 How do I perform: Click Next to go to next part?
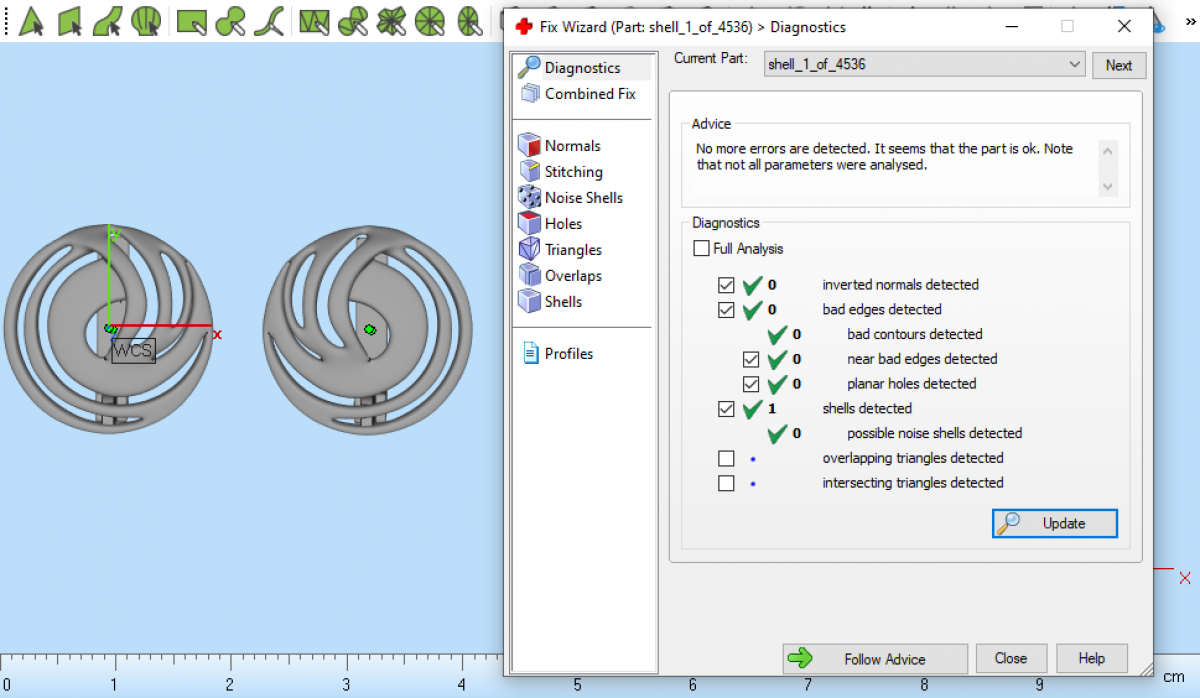click(1118, 66)
